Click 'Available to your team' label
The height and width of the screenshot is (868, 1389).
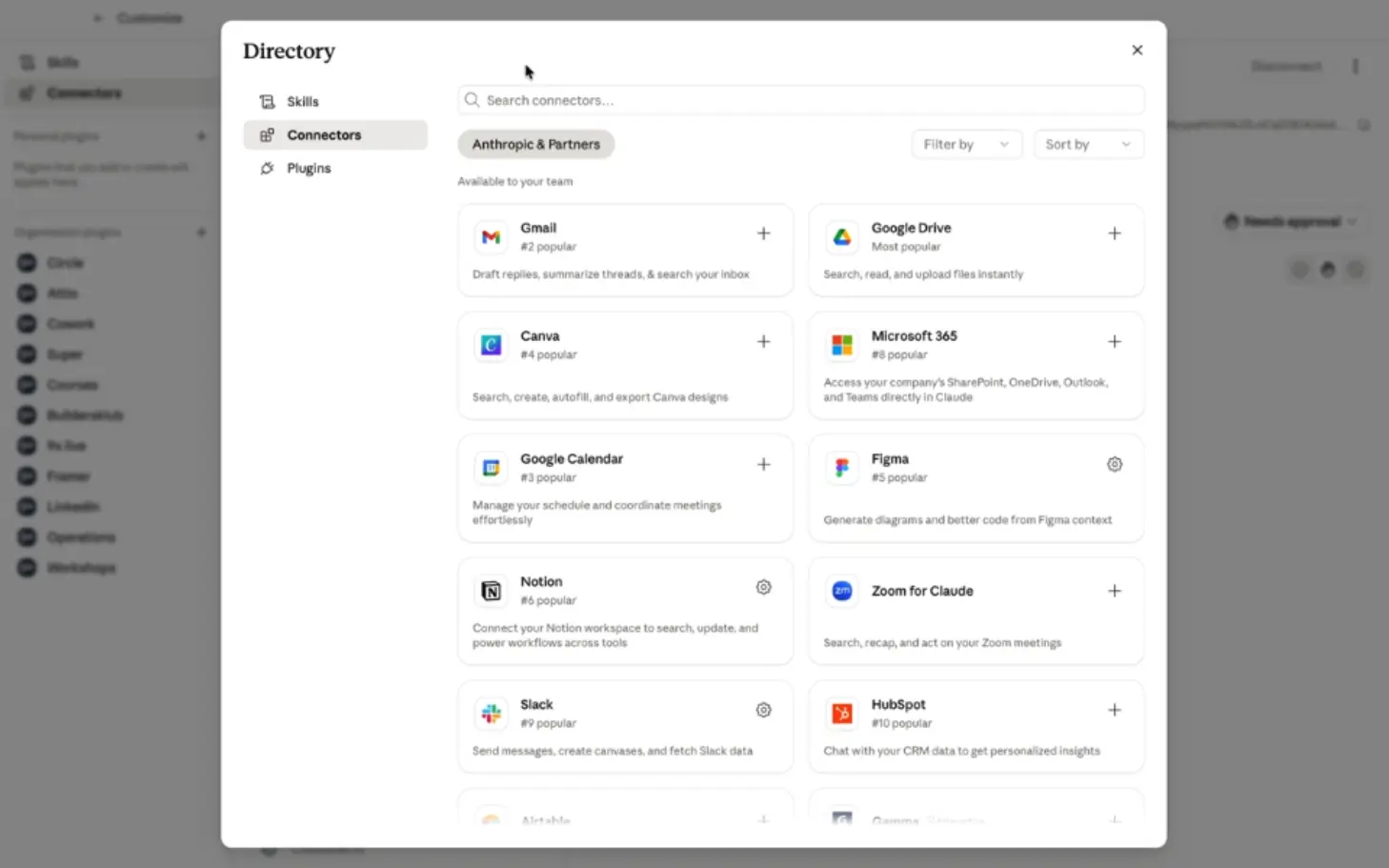[514, 181]
